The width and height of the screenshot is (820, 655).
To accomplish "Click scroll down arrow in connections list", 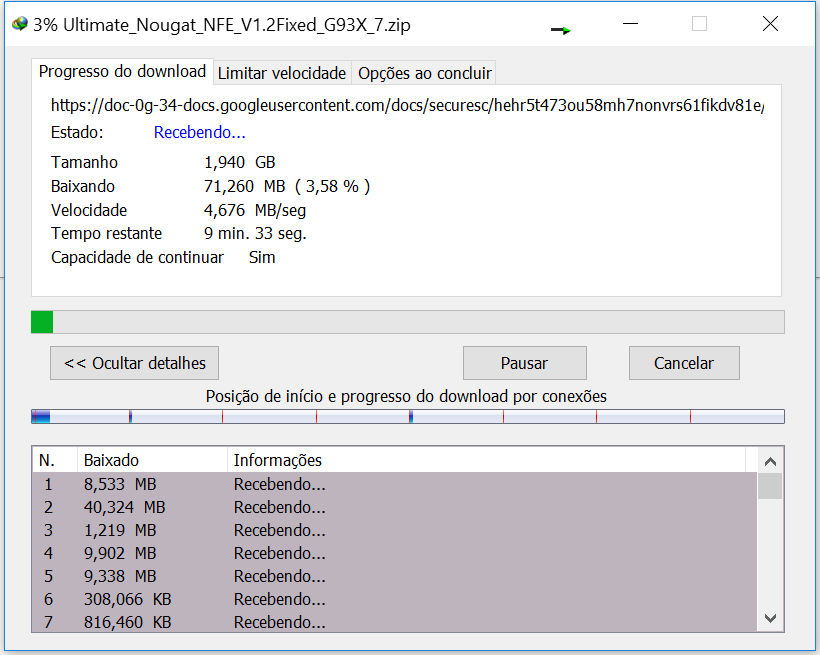I will 770,618.
